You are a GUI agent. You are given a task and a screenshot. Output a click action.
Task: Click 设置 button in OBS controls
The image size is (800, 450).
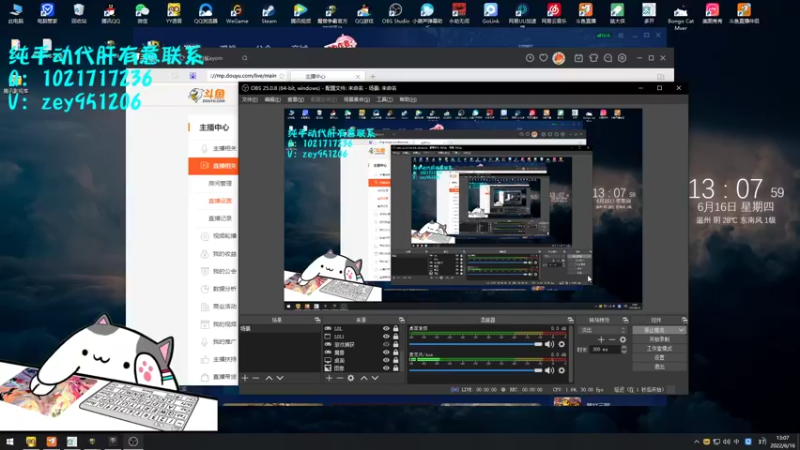[x=659, y=358]
